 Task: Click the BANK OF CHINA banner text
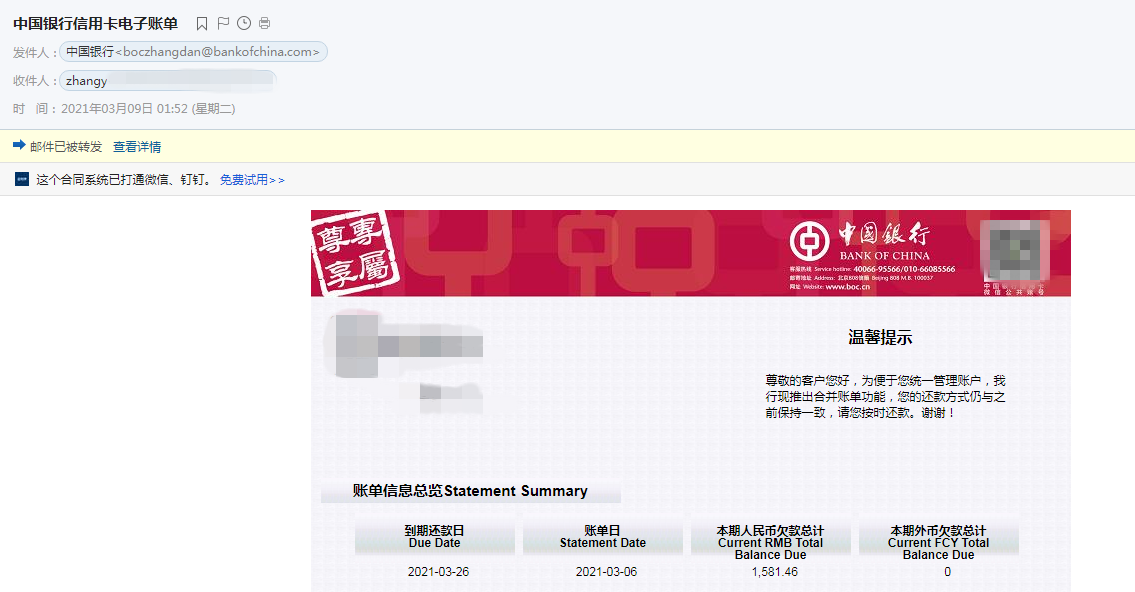tap(885, 255)
